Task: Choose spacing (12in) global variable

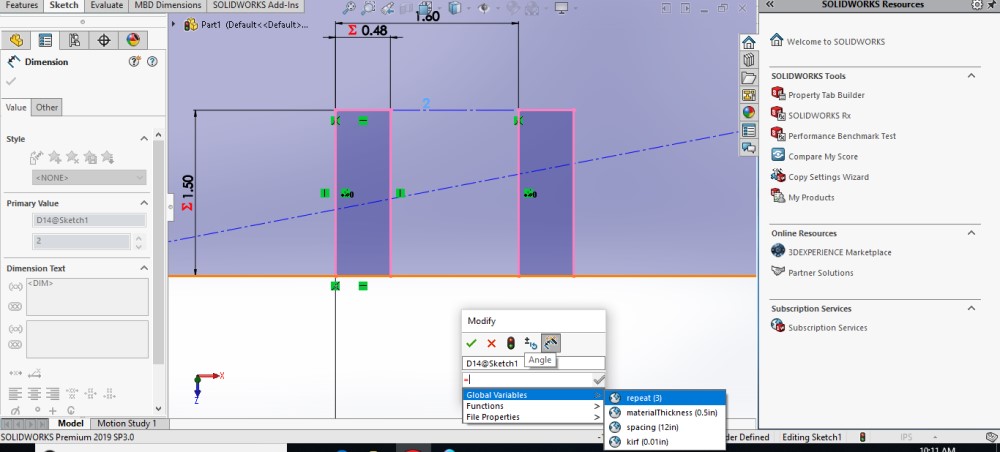Action: 665,427
